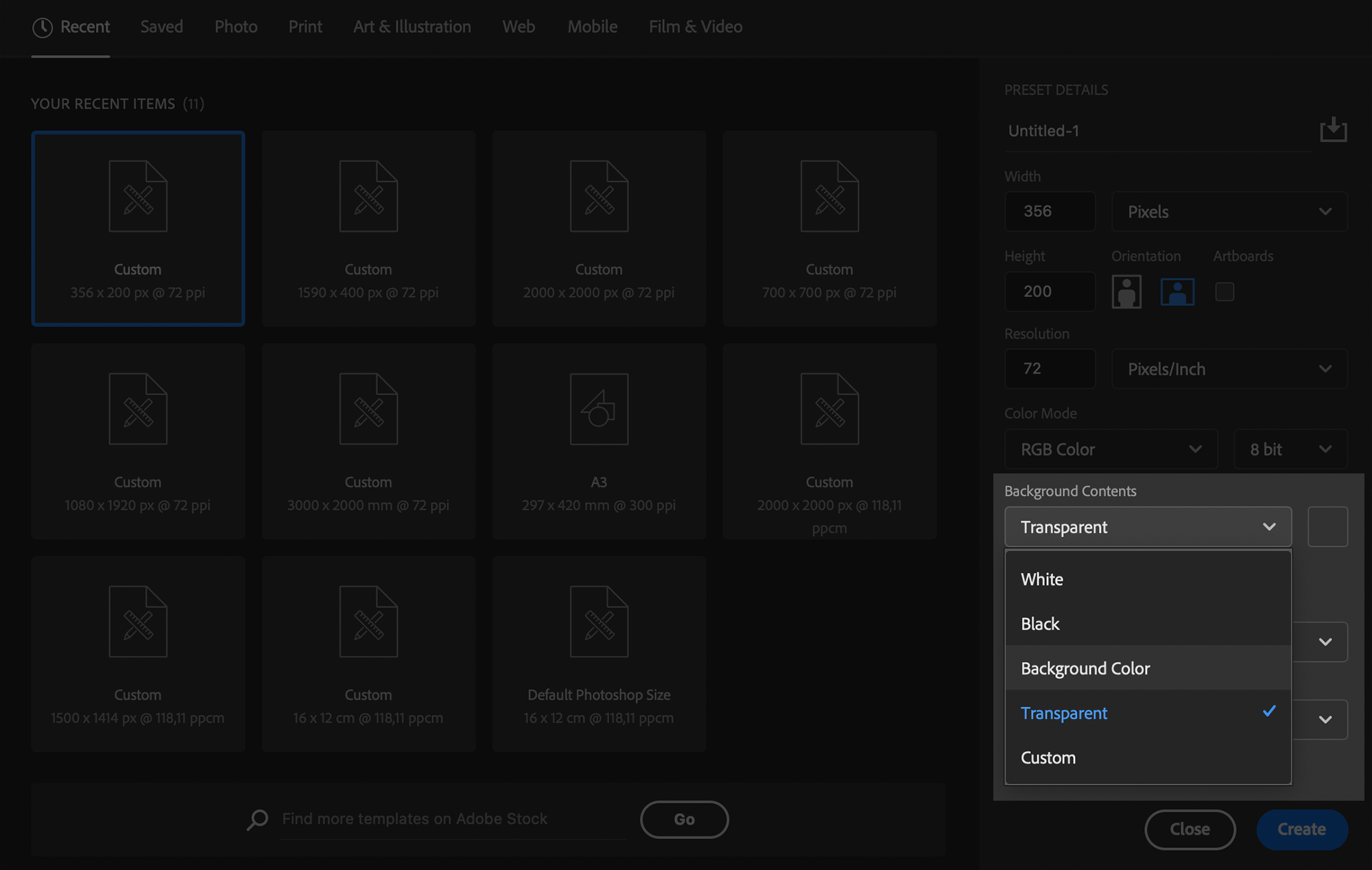Click the Go button for Adobe Stock search
Screen dimensions: 1372x870
point(684,819)
